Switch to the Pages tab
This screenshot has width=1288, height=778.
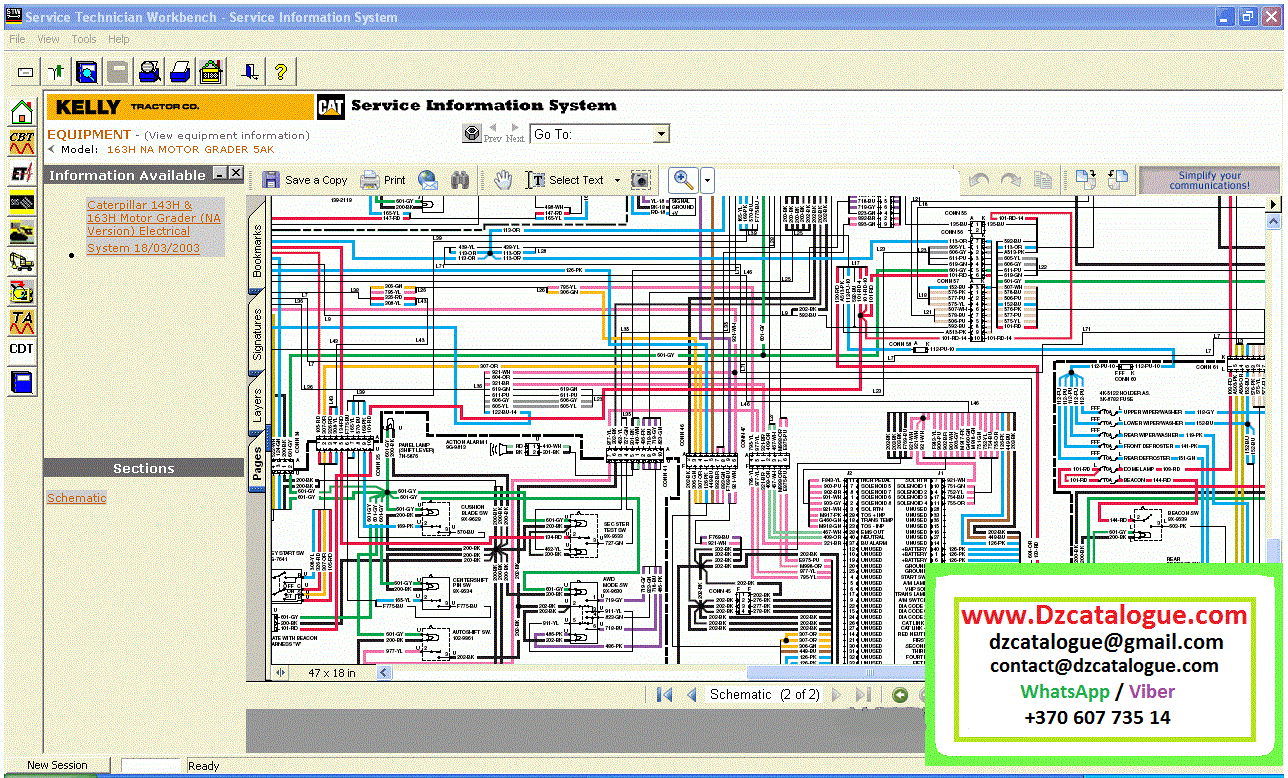(x=257, y=464)
